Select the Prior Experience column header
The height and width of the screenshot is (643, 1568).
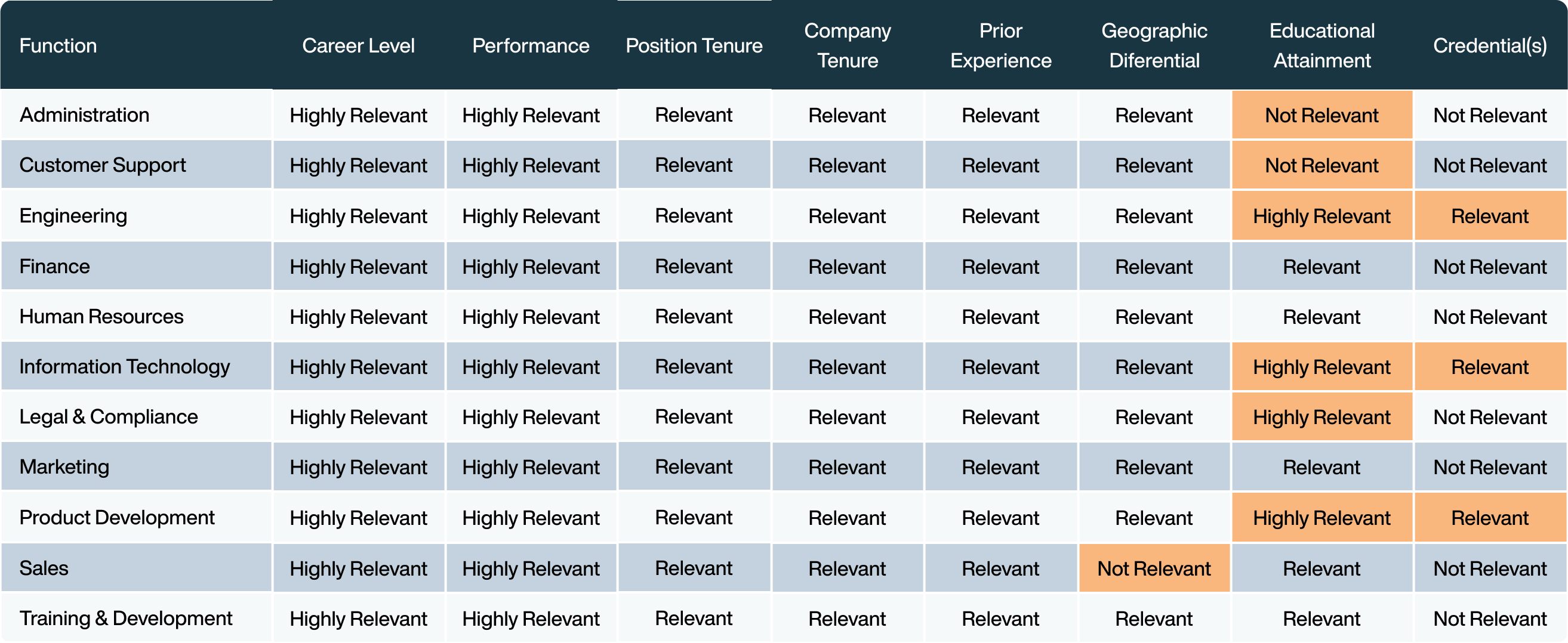pos(1001,45)
